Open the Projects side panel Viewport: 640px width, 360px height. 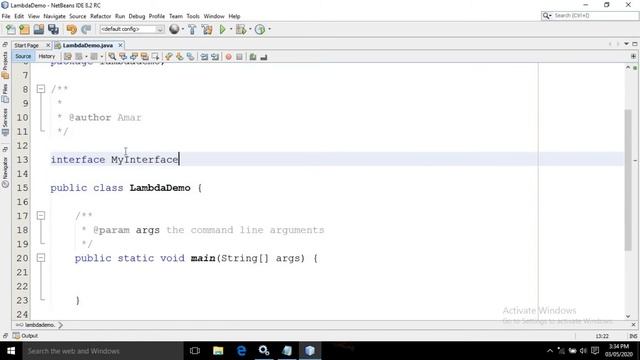pyautogui.click(x=5, y=64)
